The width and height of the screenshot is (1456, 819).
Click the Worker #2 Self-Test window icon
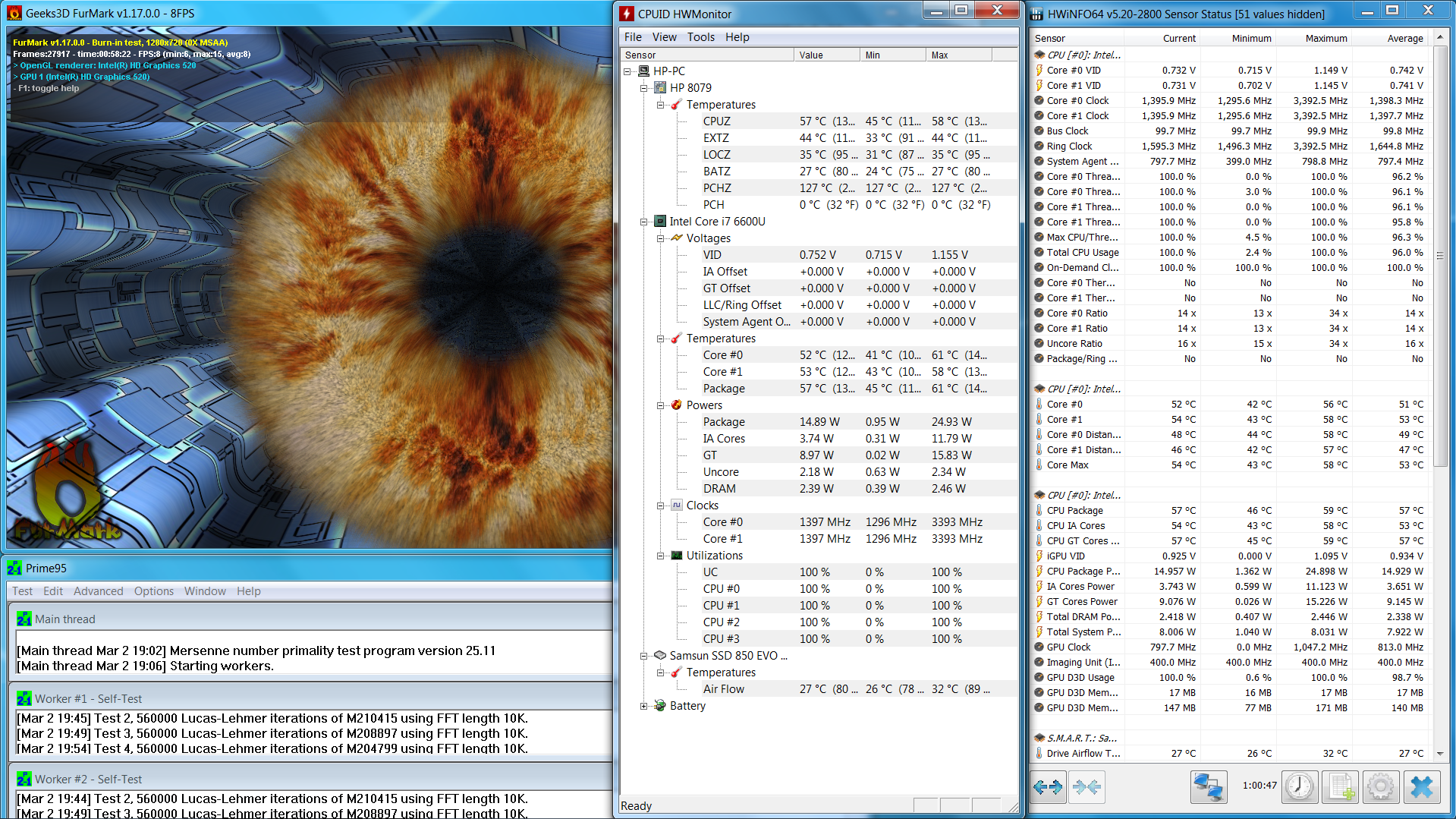(x=24, y=780)
